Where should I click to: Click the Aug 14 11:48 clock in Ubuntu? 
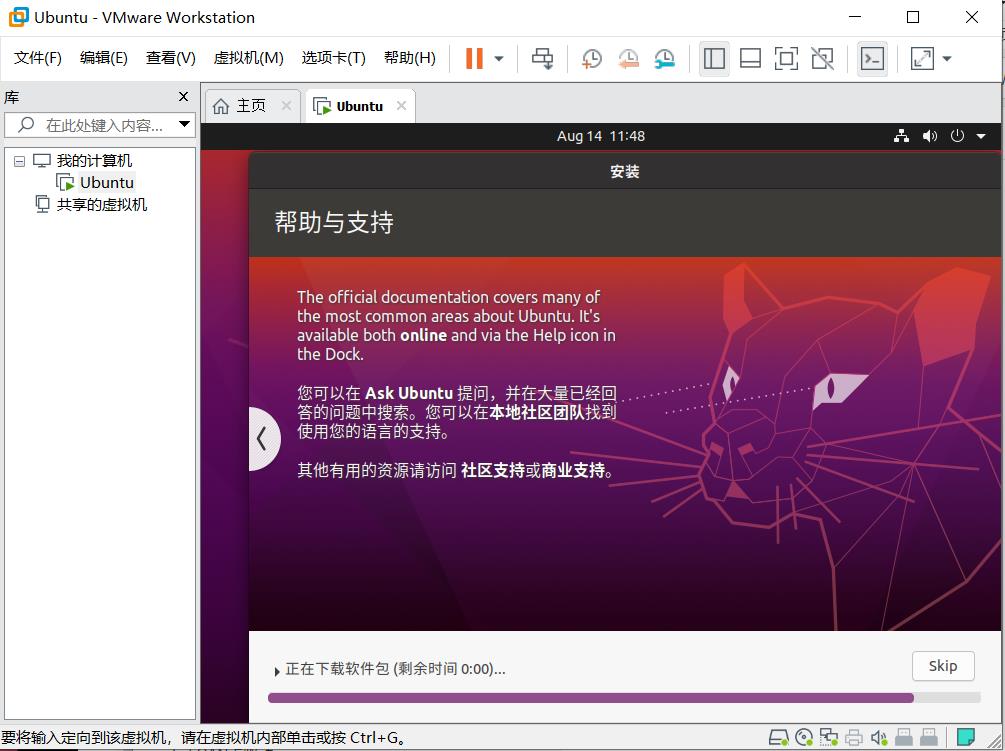tap(601, 136)
